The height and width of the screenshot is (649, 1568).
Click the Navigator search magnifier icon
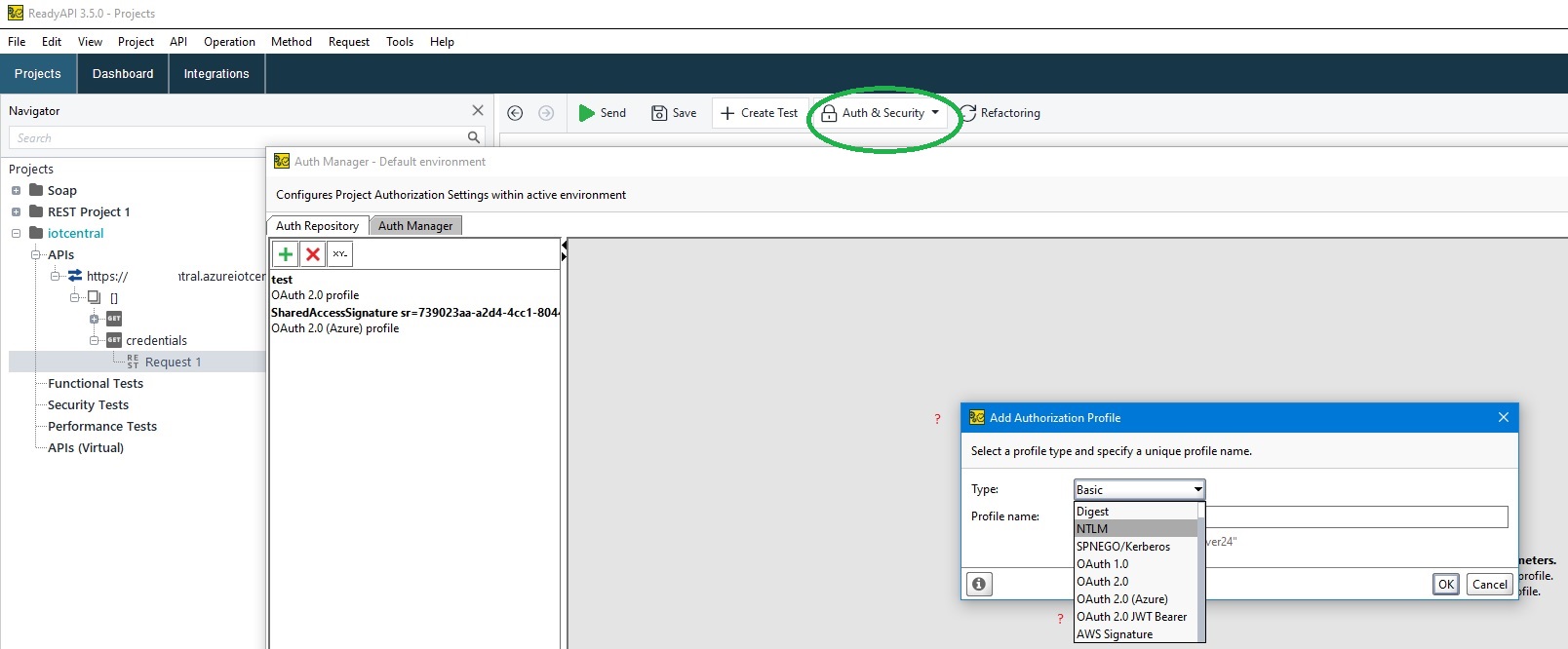[x=474, y=137]
